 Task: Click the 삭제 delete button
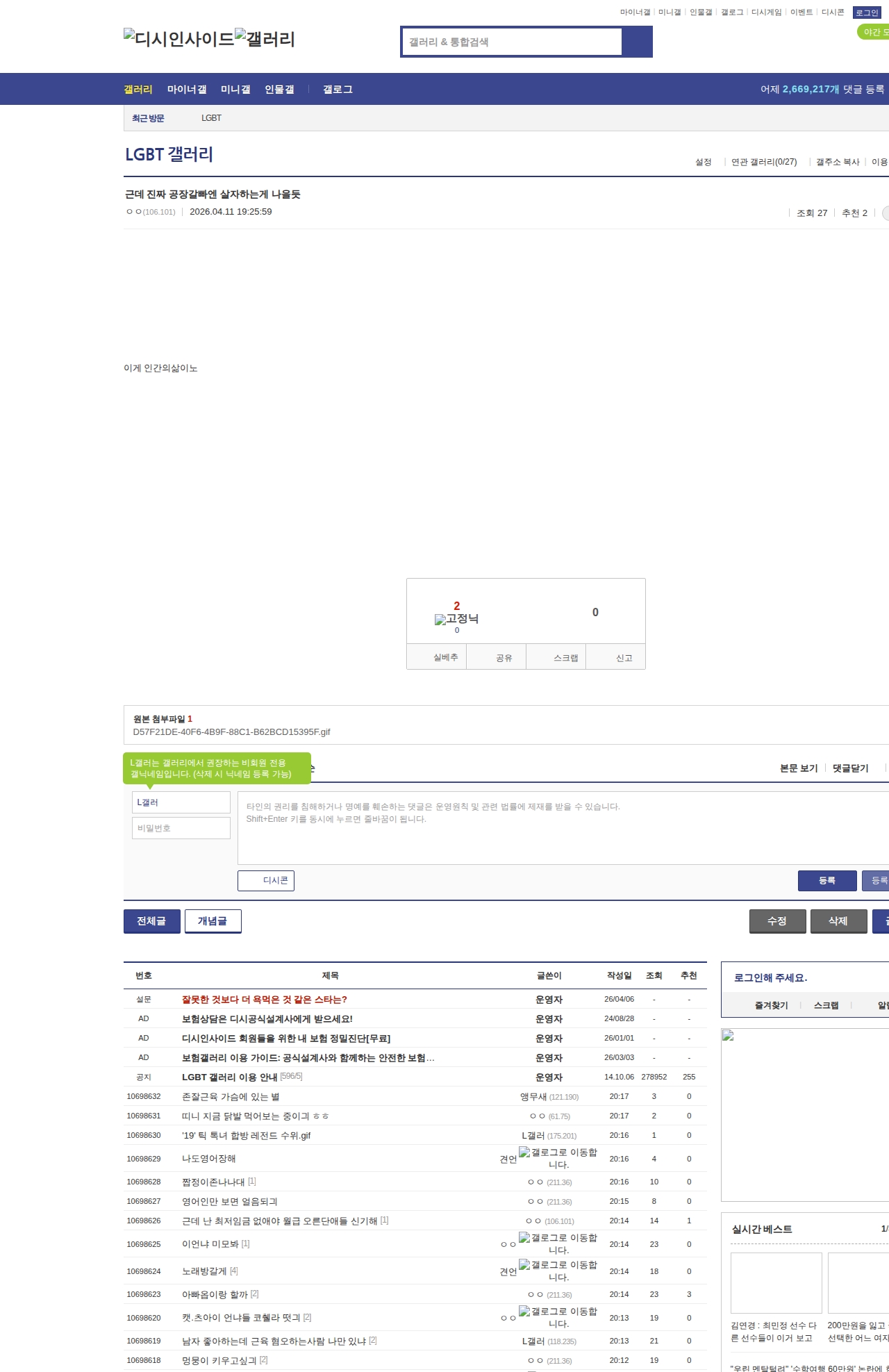pos(839,921)
